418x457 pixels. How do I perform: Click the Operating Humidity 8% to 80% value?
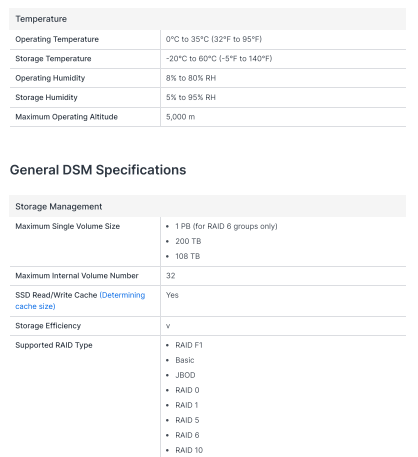[x=191, y=78]
